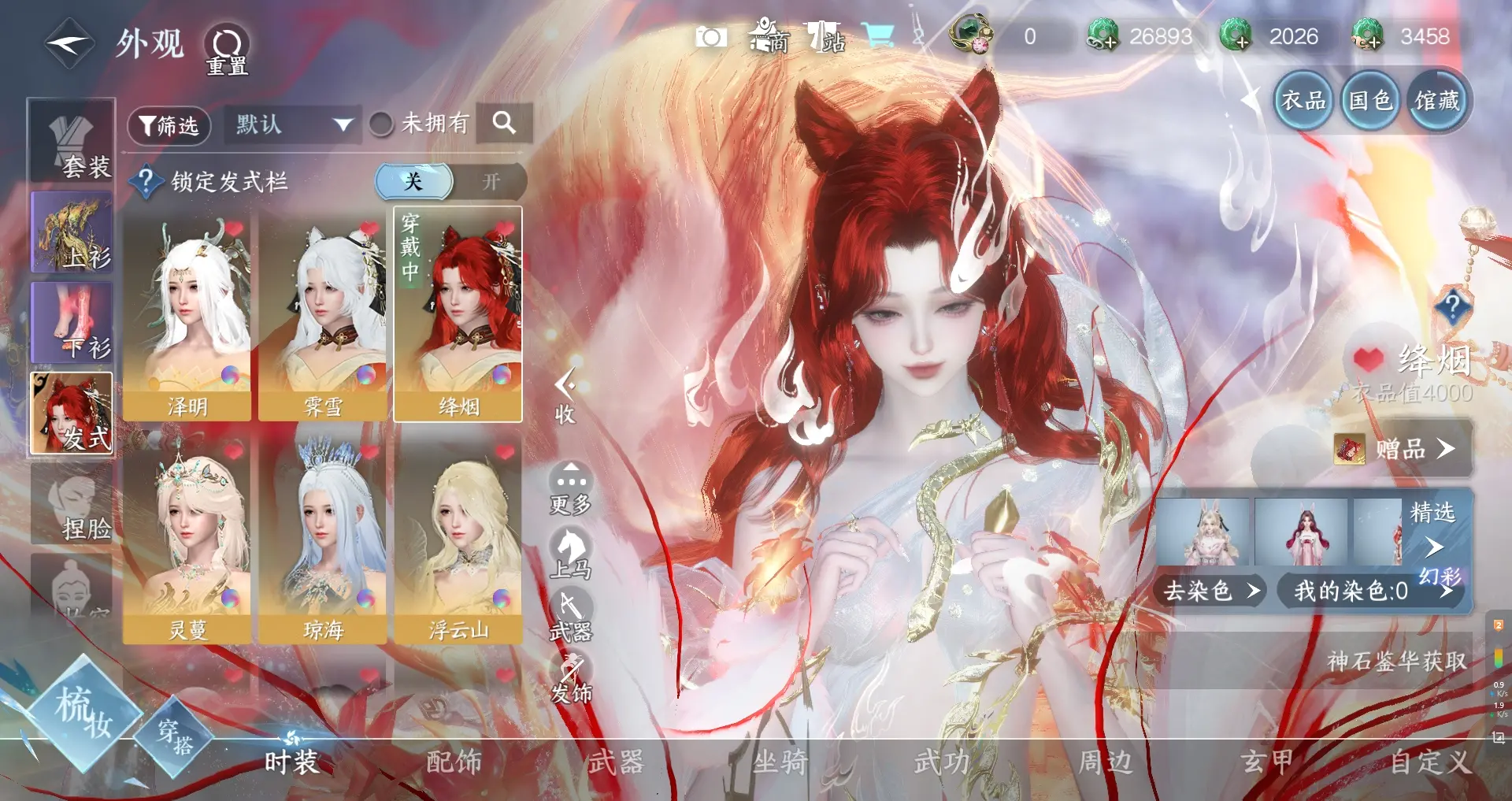Add currency next to 26893

click(x=1102, y=36)
